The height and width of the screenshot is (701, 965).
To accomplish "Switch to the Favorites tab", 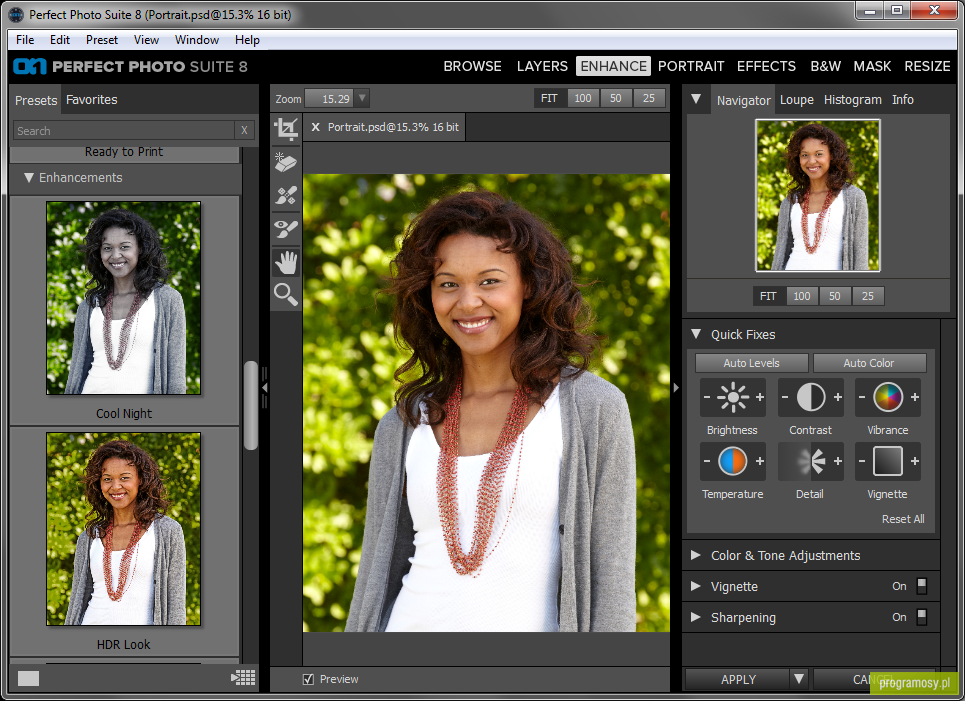I will coord(92,100).
